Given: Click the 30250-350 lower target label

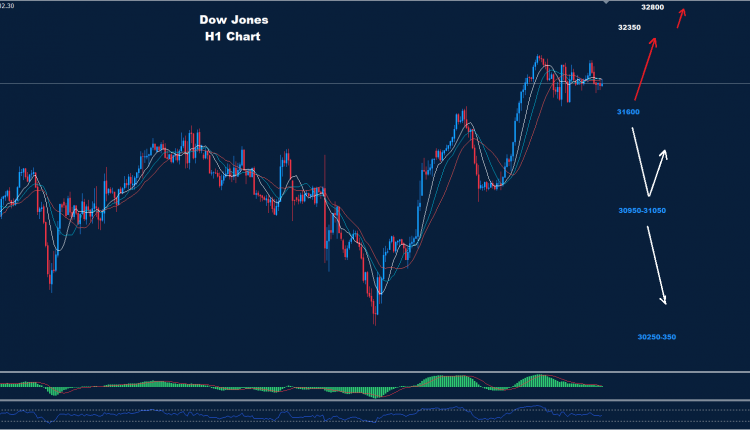Looking at the screenshot, I should point(657,337).
